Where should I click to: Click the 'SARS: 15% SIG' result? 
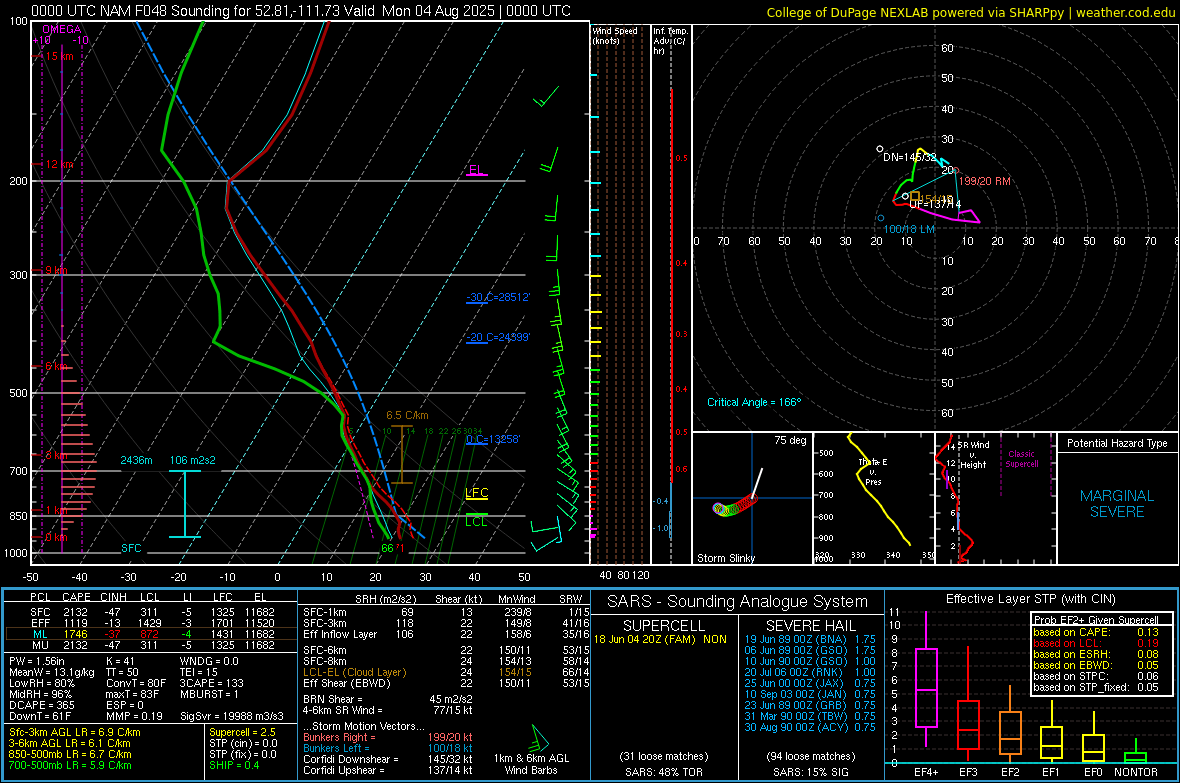pos(810,772)
